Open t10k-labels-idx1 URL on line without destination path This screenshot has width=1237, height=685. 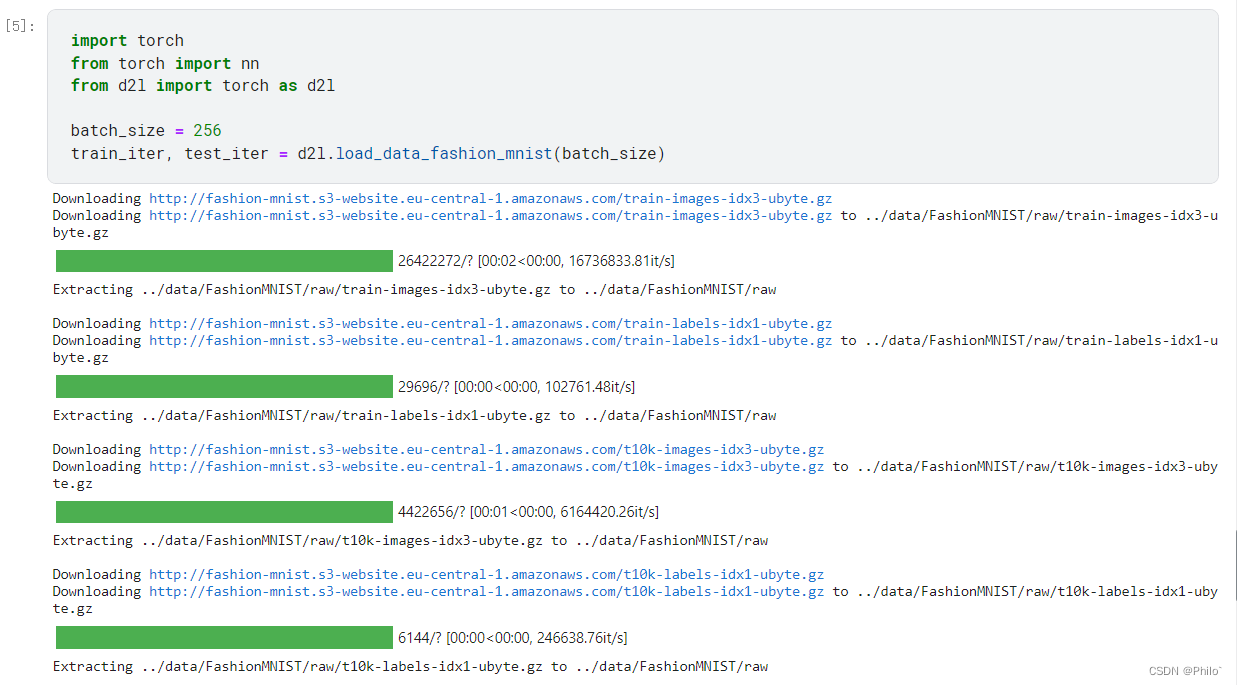[487, 574]
